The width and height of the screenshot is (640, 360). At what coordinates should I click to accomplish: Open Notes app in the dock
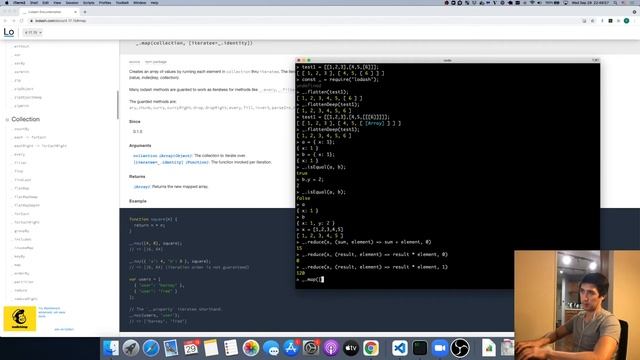pyautogui.click(x=211, y=348)
